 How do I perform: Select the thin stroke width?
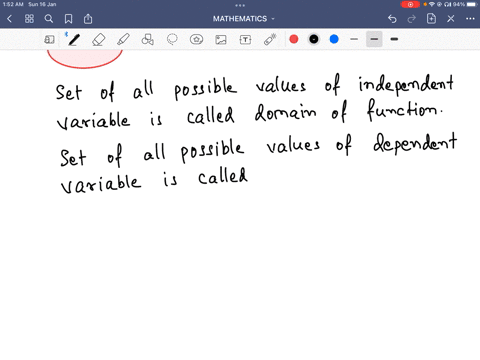[x=354, y=39]
